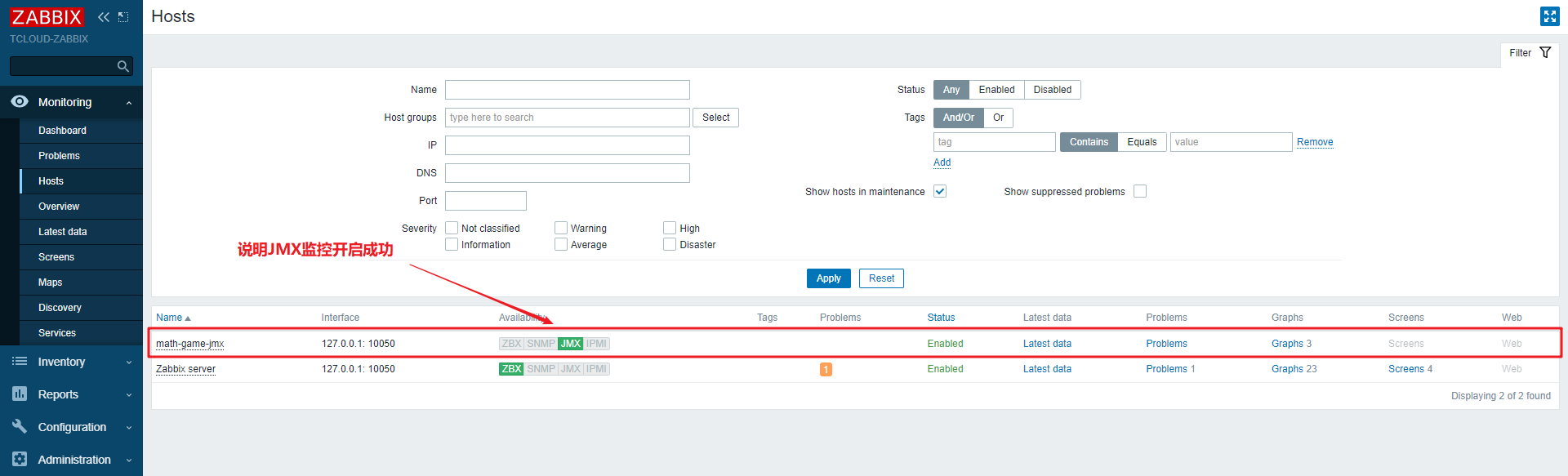Toggle Not classified severity checkbox
Screen dimensions: 1568x476
pyautogui.click(x=452, y=228)
